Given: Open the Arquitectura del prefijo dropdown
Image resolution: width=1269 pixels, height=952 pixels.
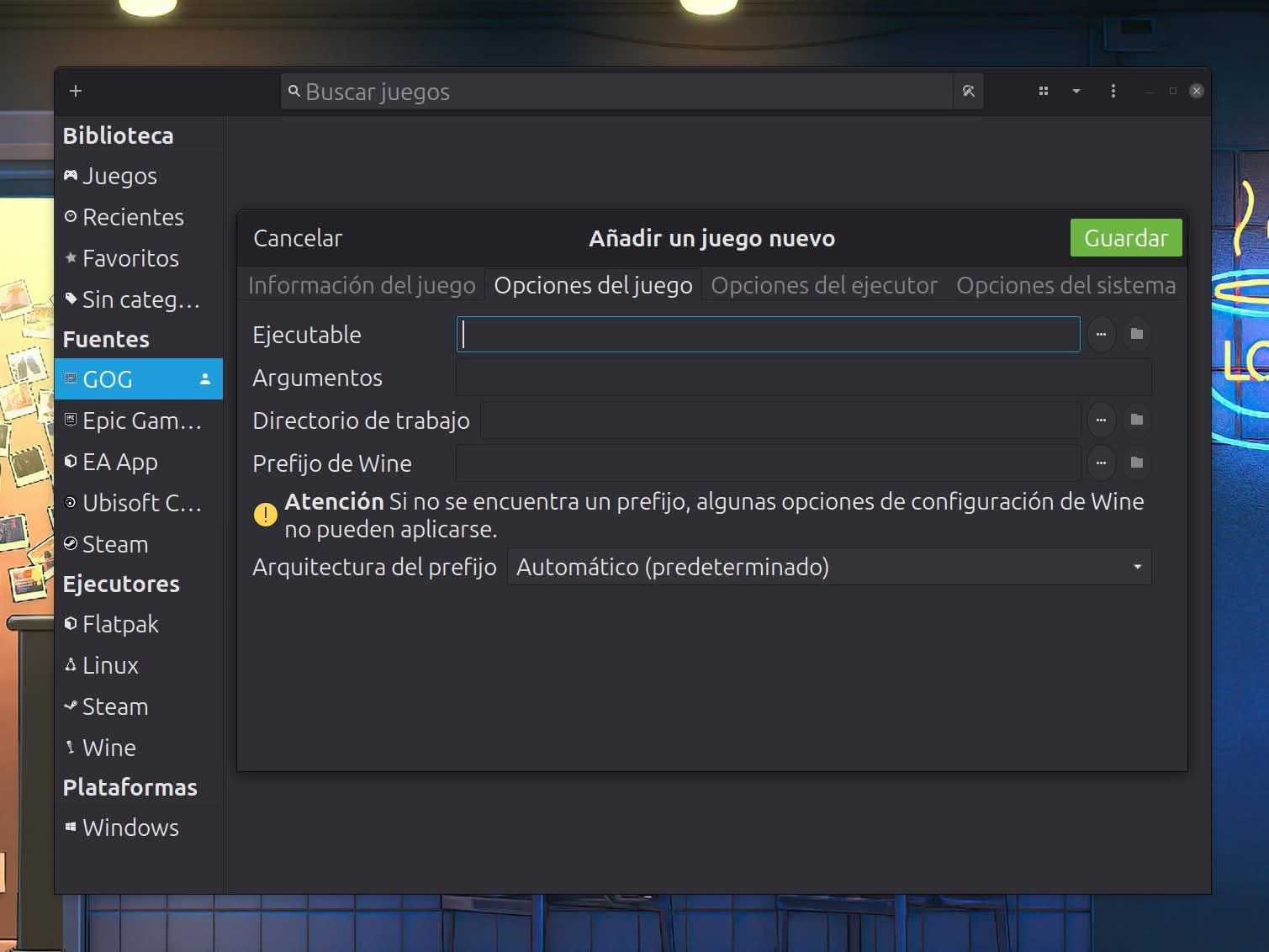Looking at the screenshot, I should tap(830, 567).
